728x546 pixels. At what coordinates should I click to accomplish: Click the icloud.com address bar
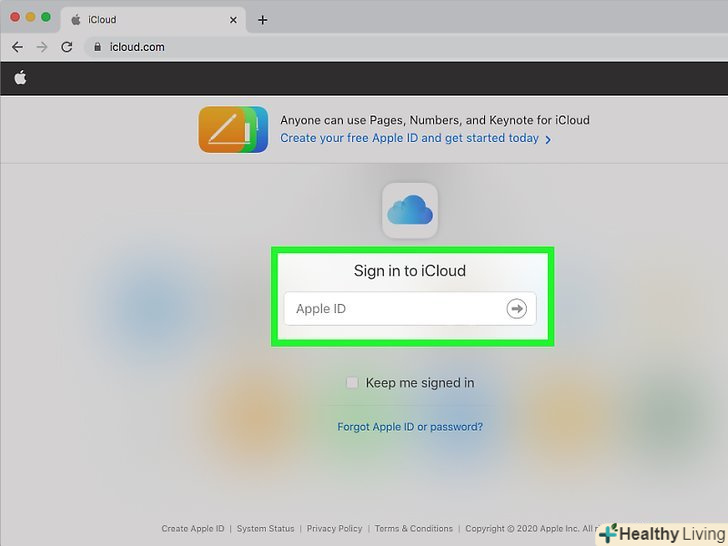404,47
